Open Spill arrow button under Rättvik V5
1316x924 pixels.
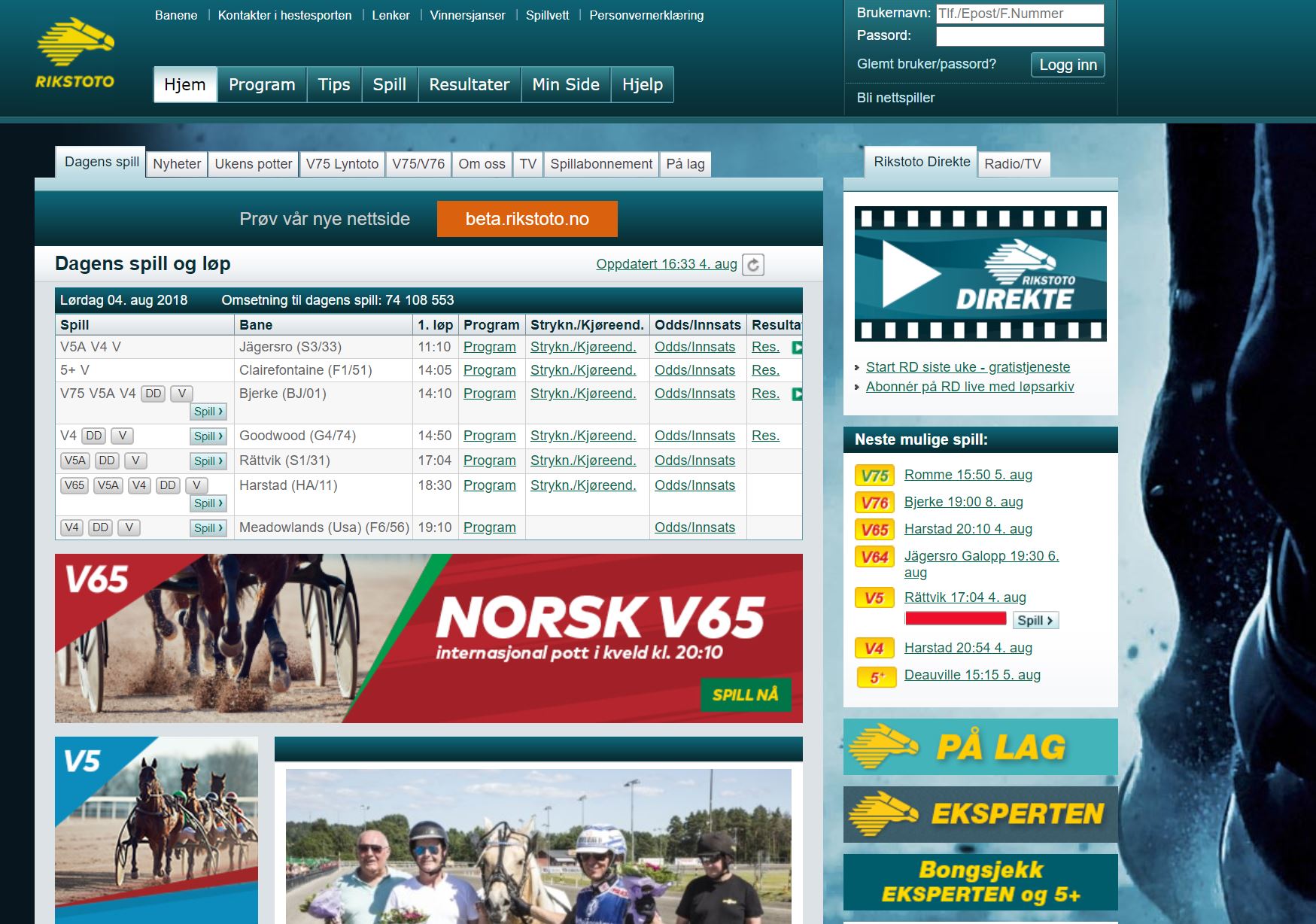(1035, 621)
